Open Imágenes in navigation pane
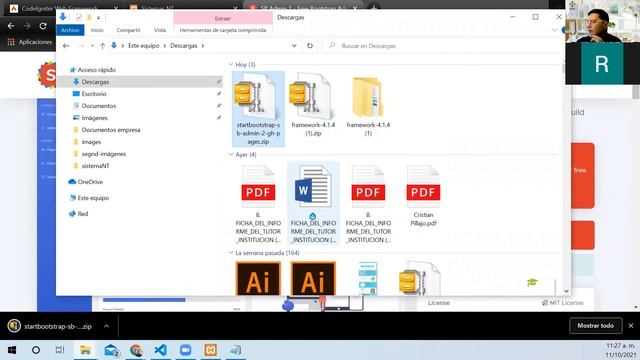Image resolution: width=640 pixels, height=360 pixels. click(91, 118)
